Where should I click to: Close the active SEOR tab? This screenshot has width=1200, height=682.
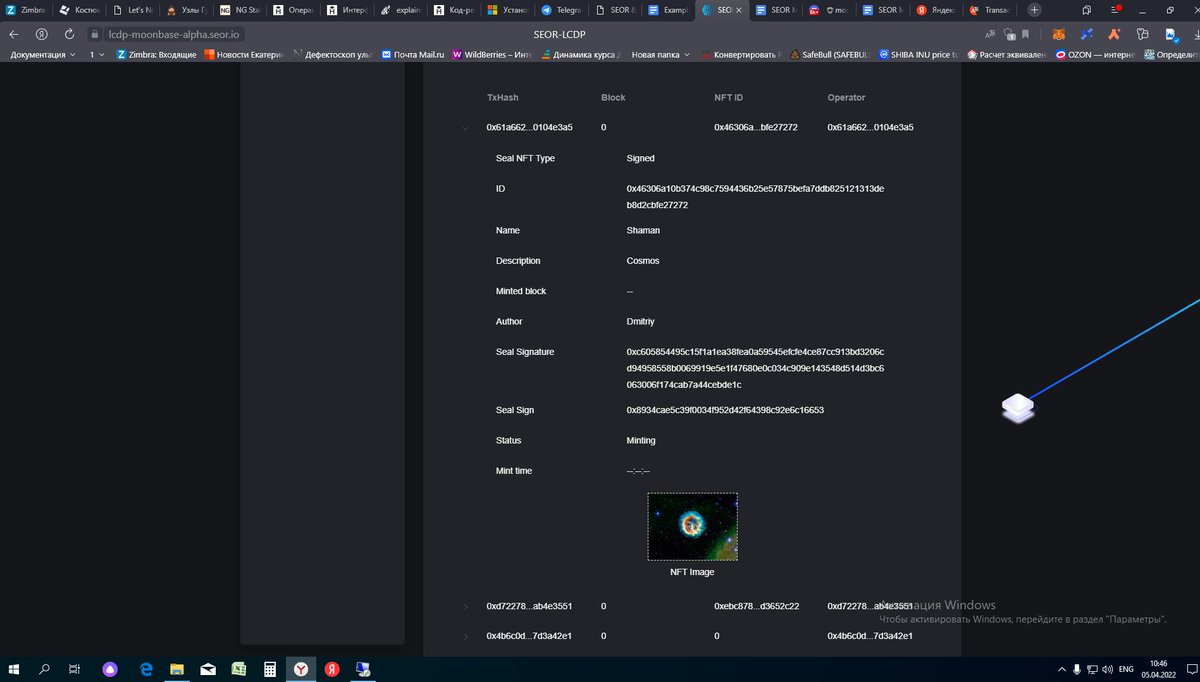[738, 10]
